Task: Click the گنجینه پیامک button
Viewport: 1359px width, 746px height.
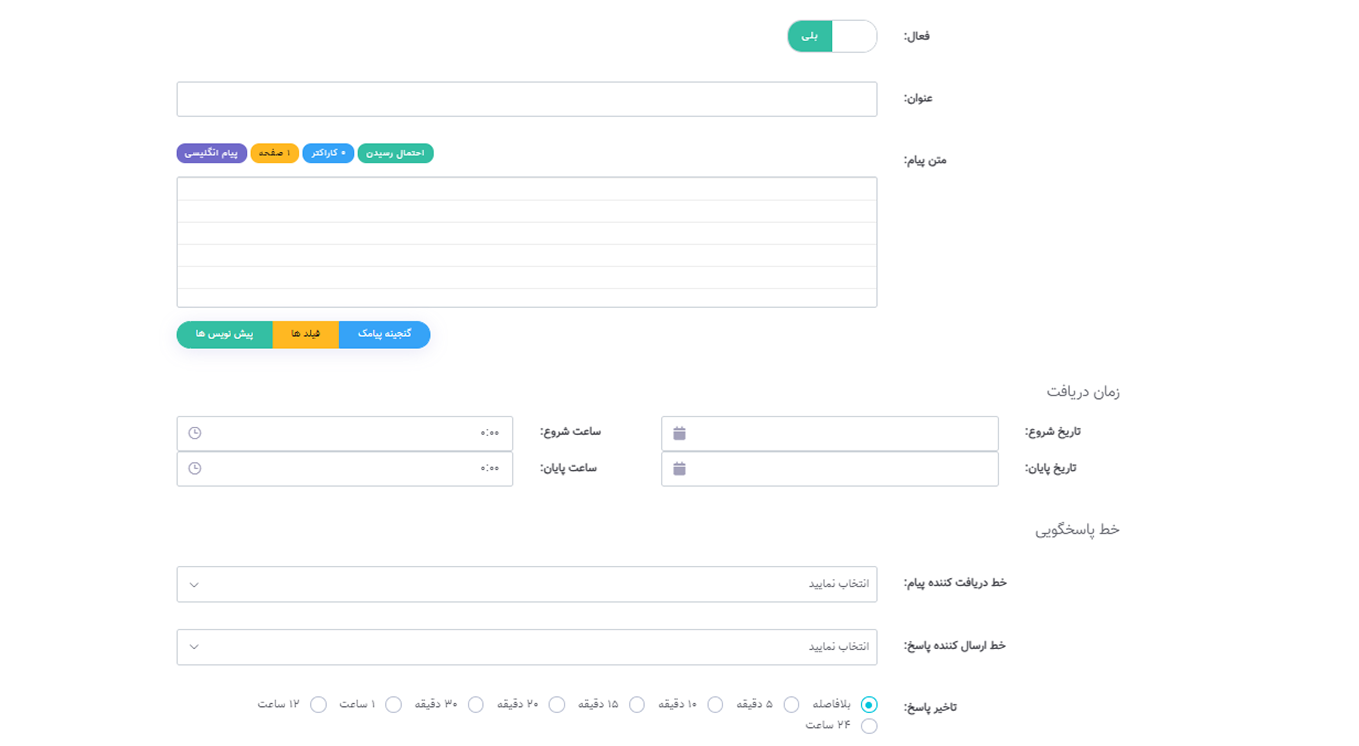Action: (x=385, y=334)
